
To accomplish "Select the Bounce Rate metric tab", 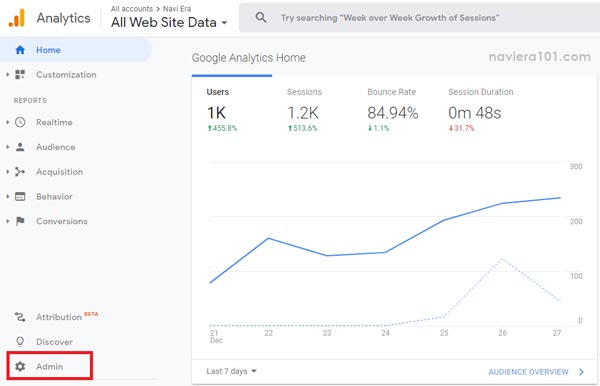I will [x=392, y=110].
